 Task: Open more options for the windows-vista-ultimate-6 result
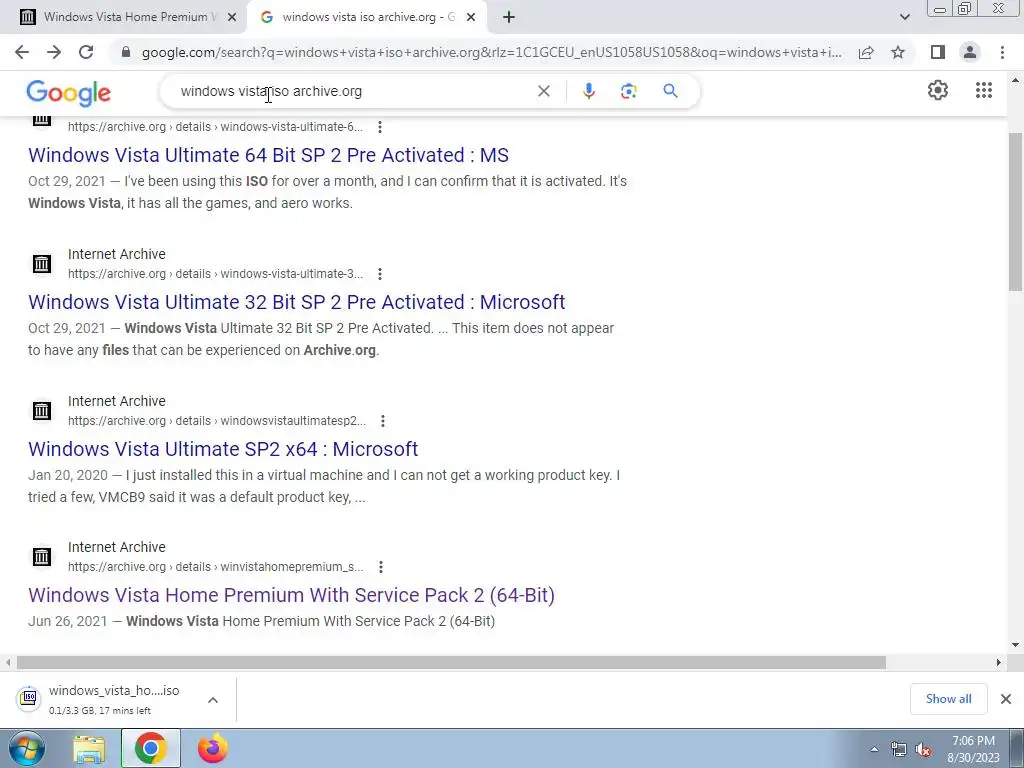pyautogui.click(x=379, y=127)
